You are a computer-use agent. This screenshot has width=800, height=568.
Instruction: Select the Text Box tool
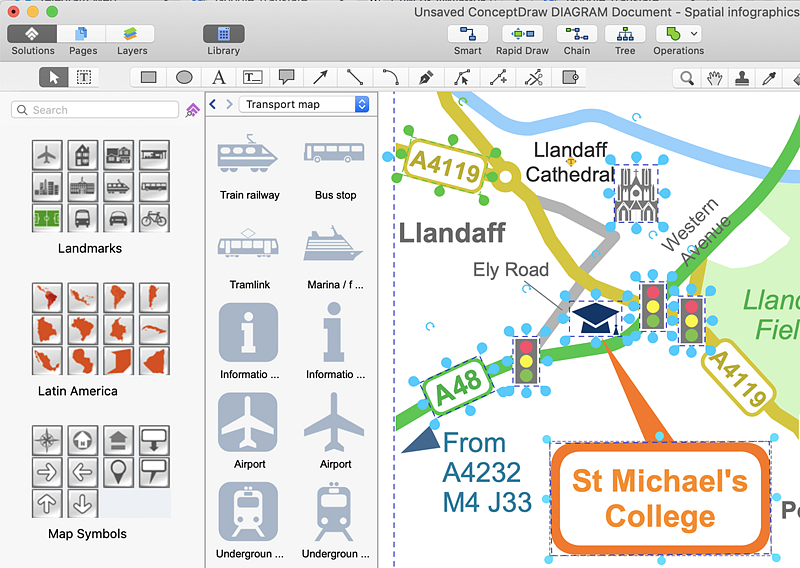pos(253,78)
